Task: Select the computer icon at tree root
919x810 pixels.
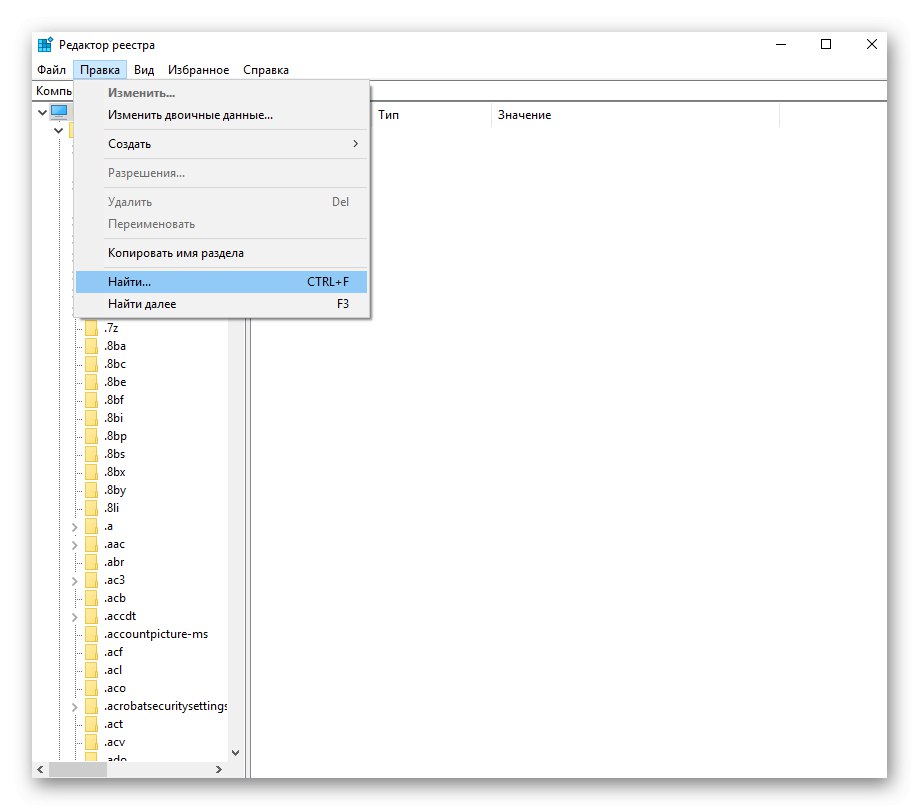Action: 59,111
